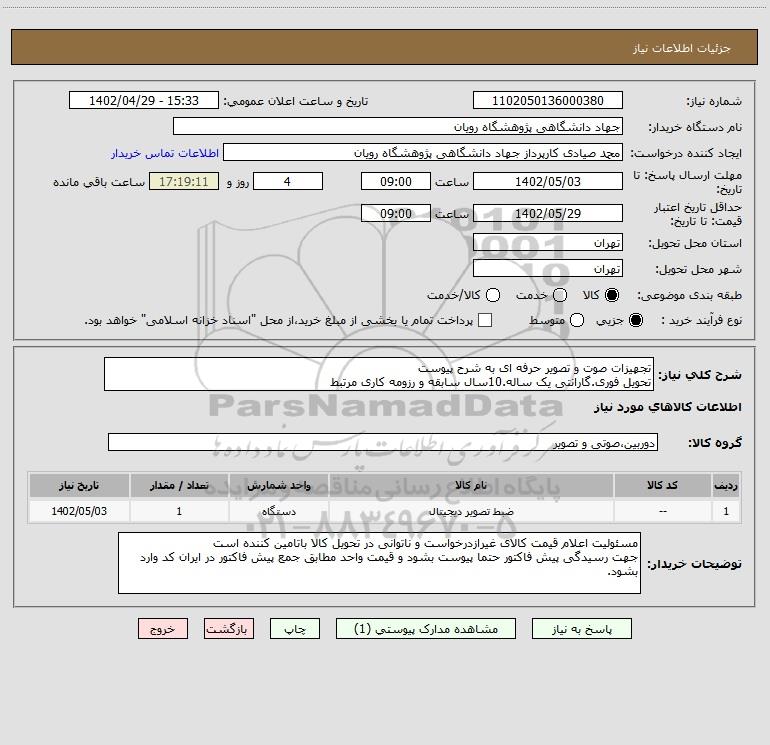The height and width of the screenshot is (745, 770).
Task: Click the ردیف column header
Action: point(726,485)
